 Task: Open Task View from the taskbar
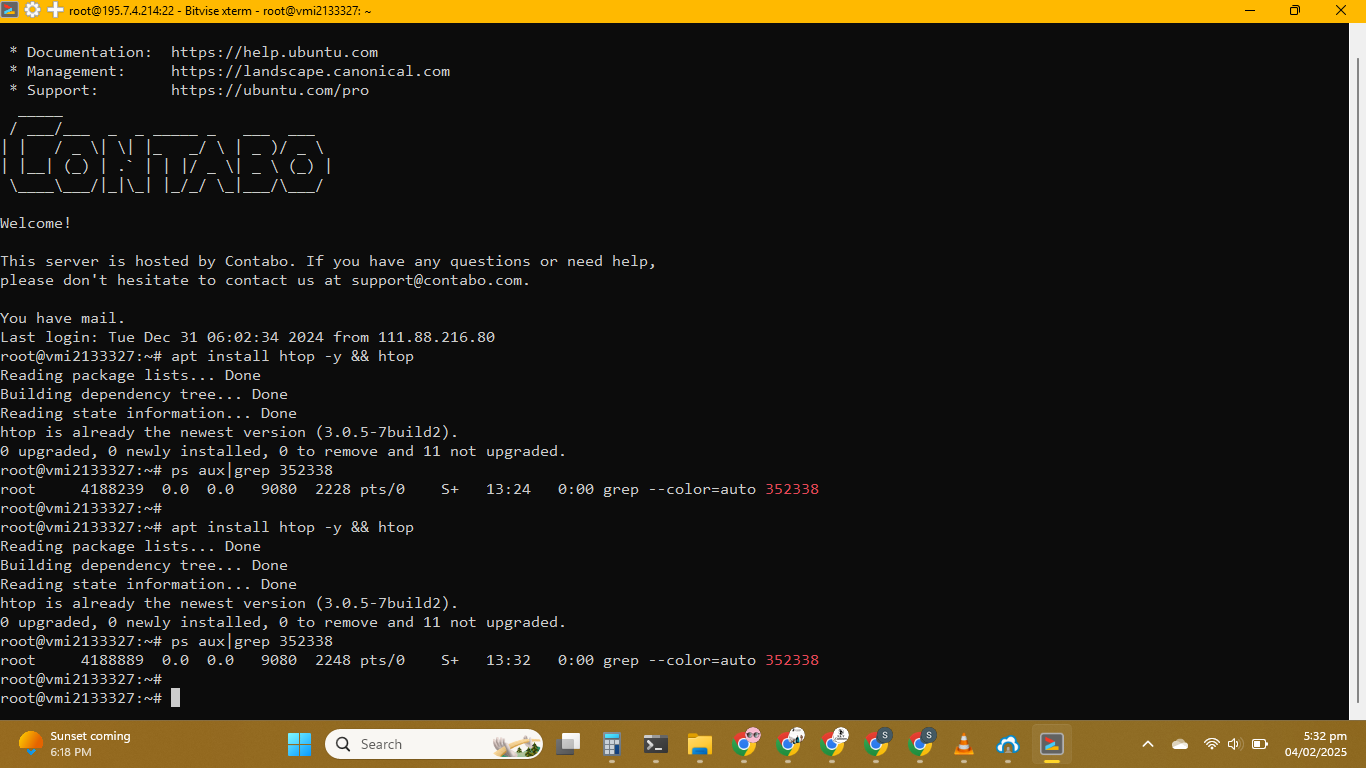click(569, 744)
